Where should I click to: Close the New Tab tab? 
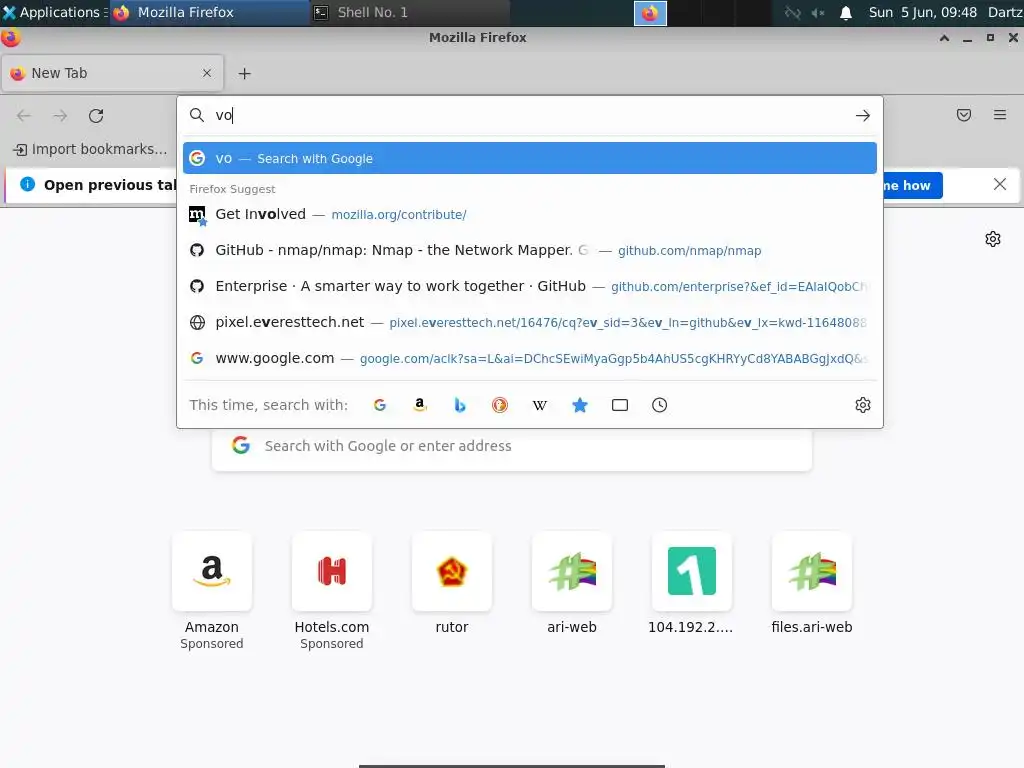click(x=207, y=73)
